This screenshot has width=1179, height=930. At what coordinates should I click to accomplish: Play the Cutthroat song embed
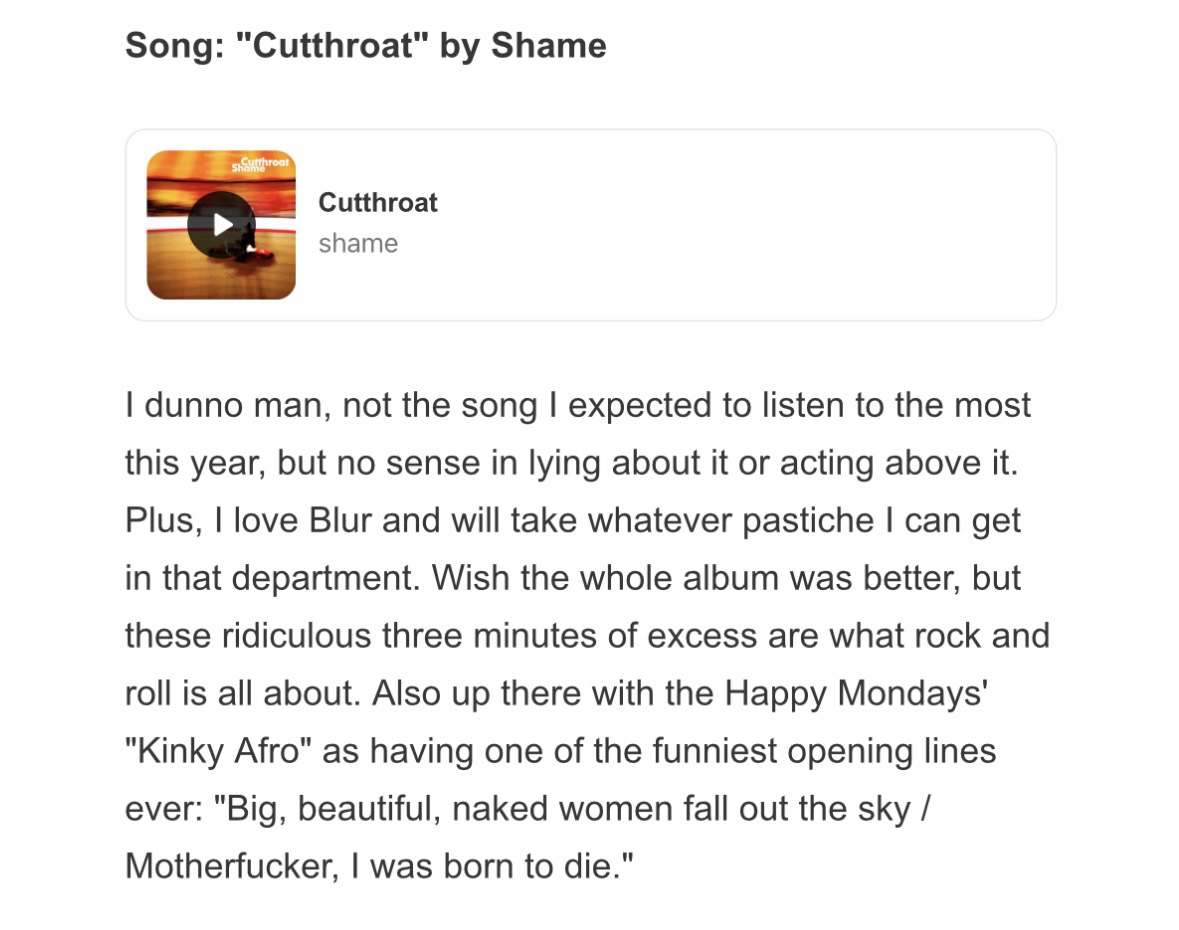click(x=221, y=225)
